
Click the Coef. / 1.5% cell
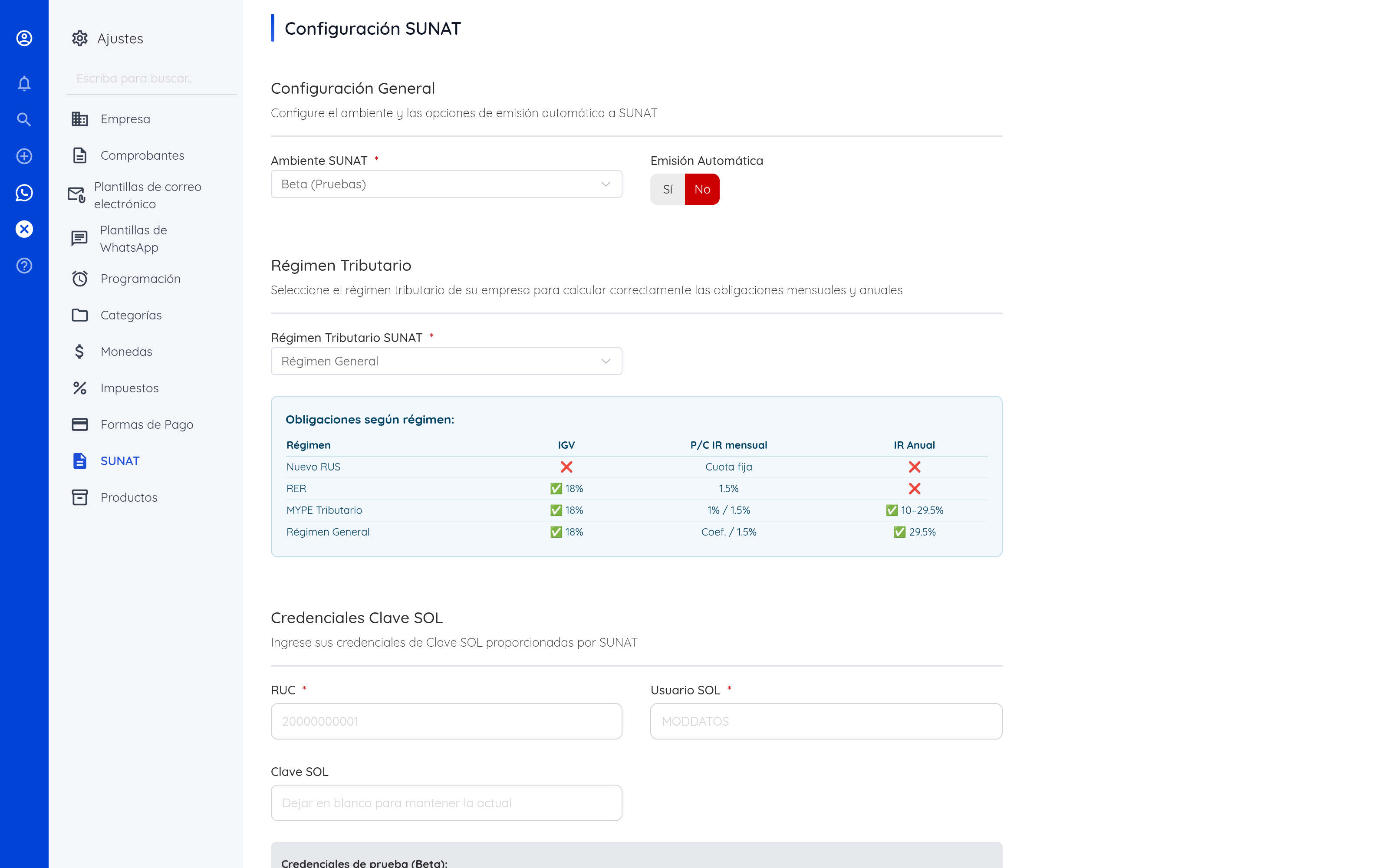pos(728,532)
